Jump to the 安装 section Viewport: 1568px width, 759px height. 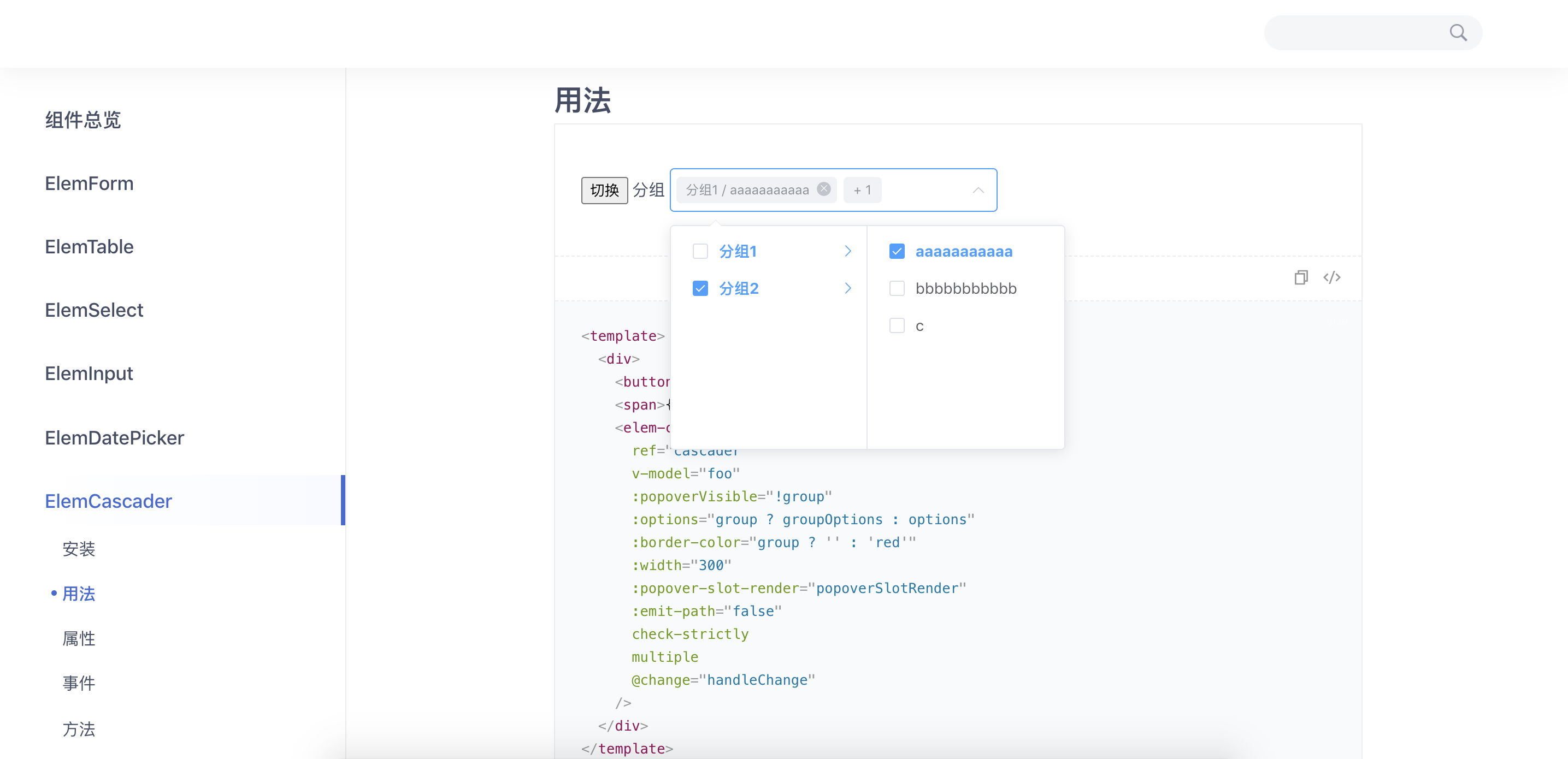(x=79, y=549)
